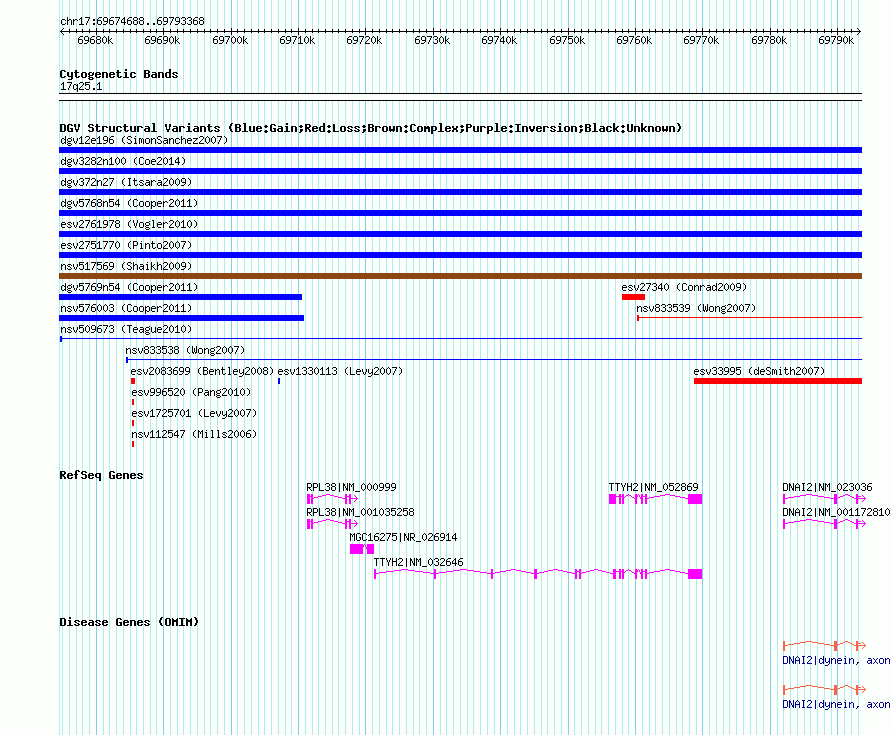Click the brown nsv517569 (Shaikh2009) complex bar

tap(460, 276)
